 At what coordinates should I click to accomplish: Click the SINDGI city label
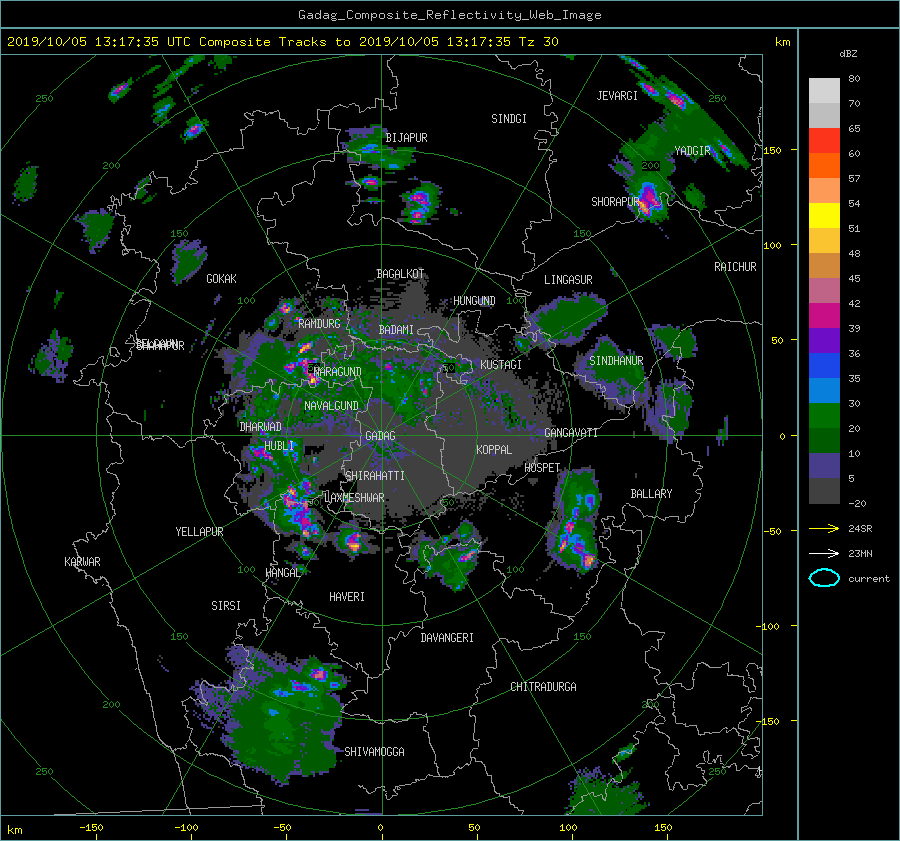click(509, 119)
